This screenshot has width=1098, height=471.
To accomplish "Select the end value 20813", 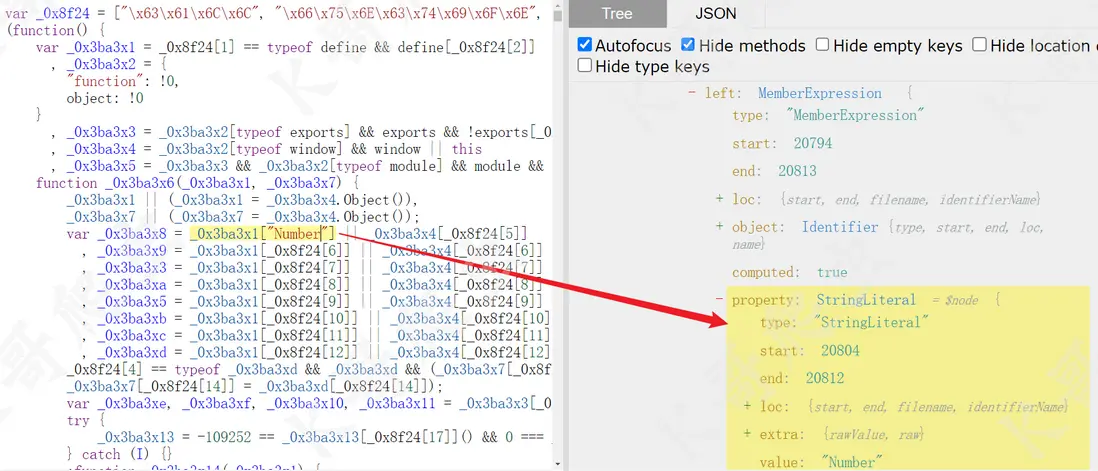I will (x=798, y=171).
